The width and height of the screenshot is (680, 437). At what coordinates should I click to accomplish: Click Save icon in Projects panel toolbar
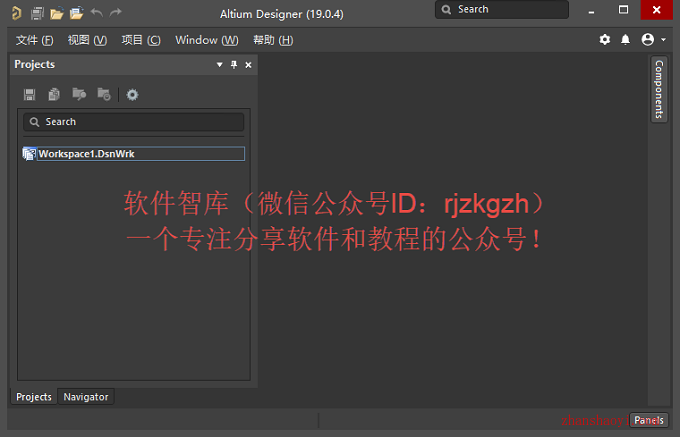tap(29, 95)
